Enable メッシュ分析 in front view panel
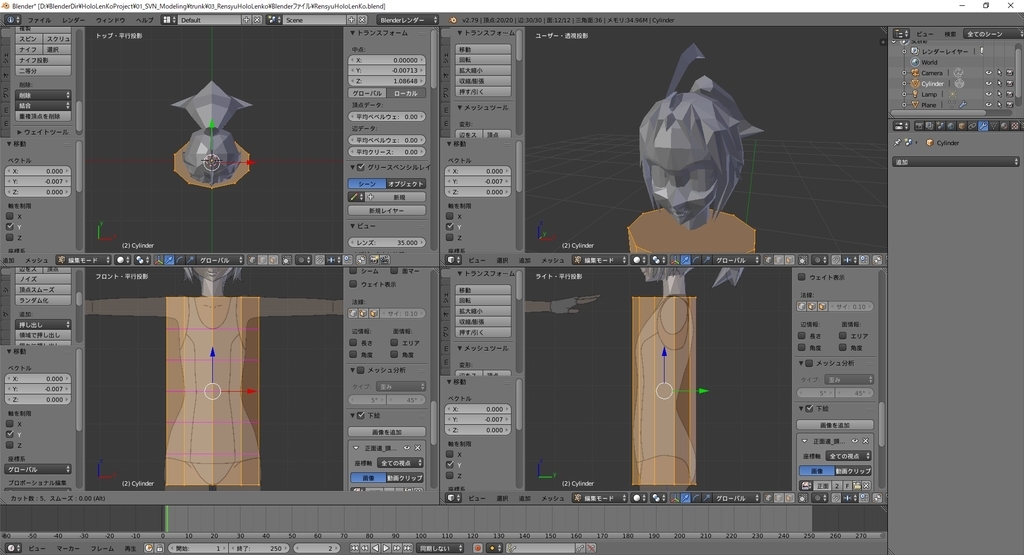 (360, 370)
